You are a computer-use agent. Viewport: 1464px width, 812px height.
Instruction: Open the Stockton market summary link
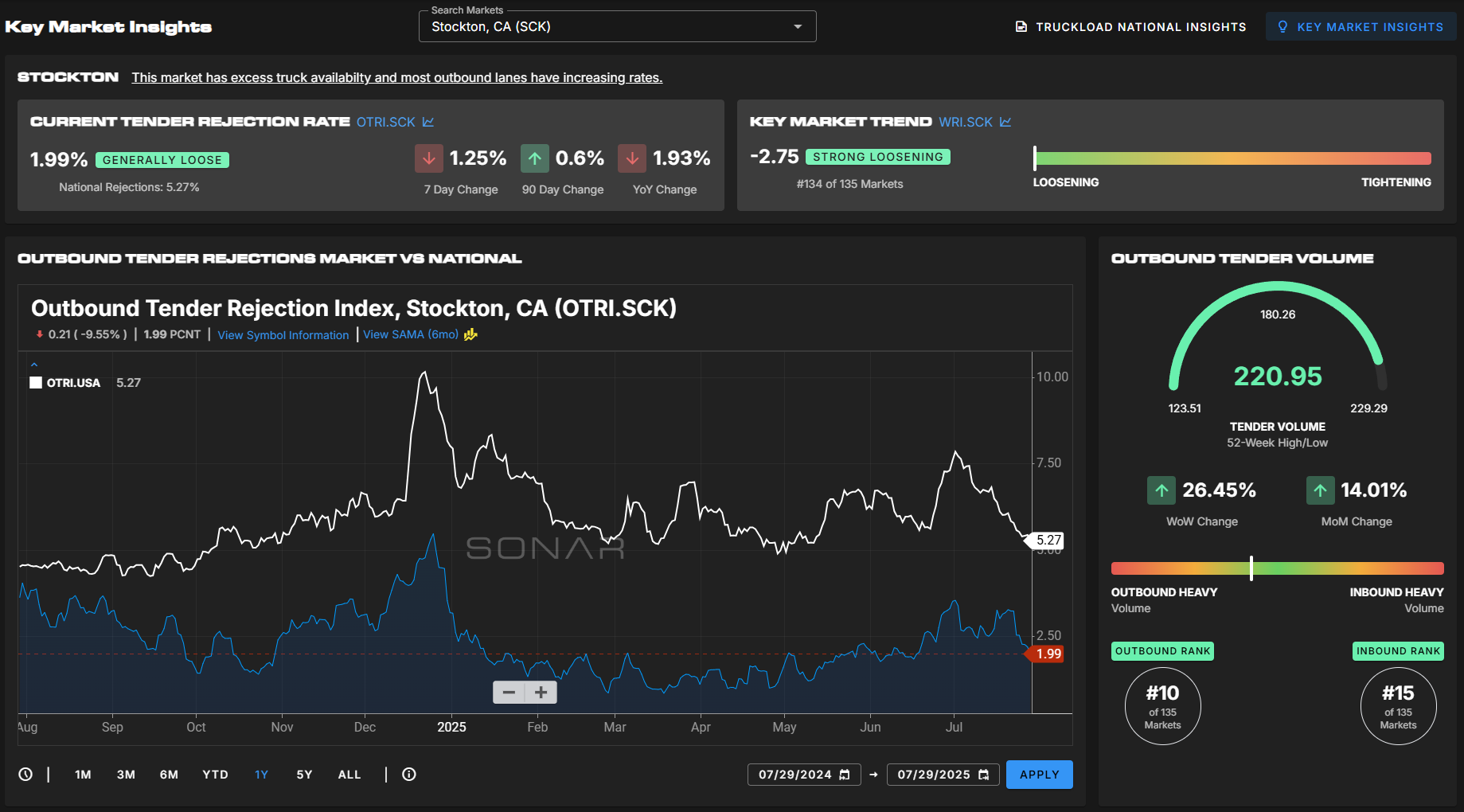(x=397, y=77)
